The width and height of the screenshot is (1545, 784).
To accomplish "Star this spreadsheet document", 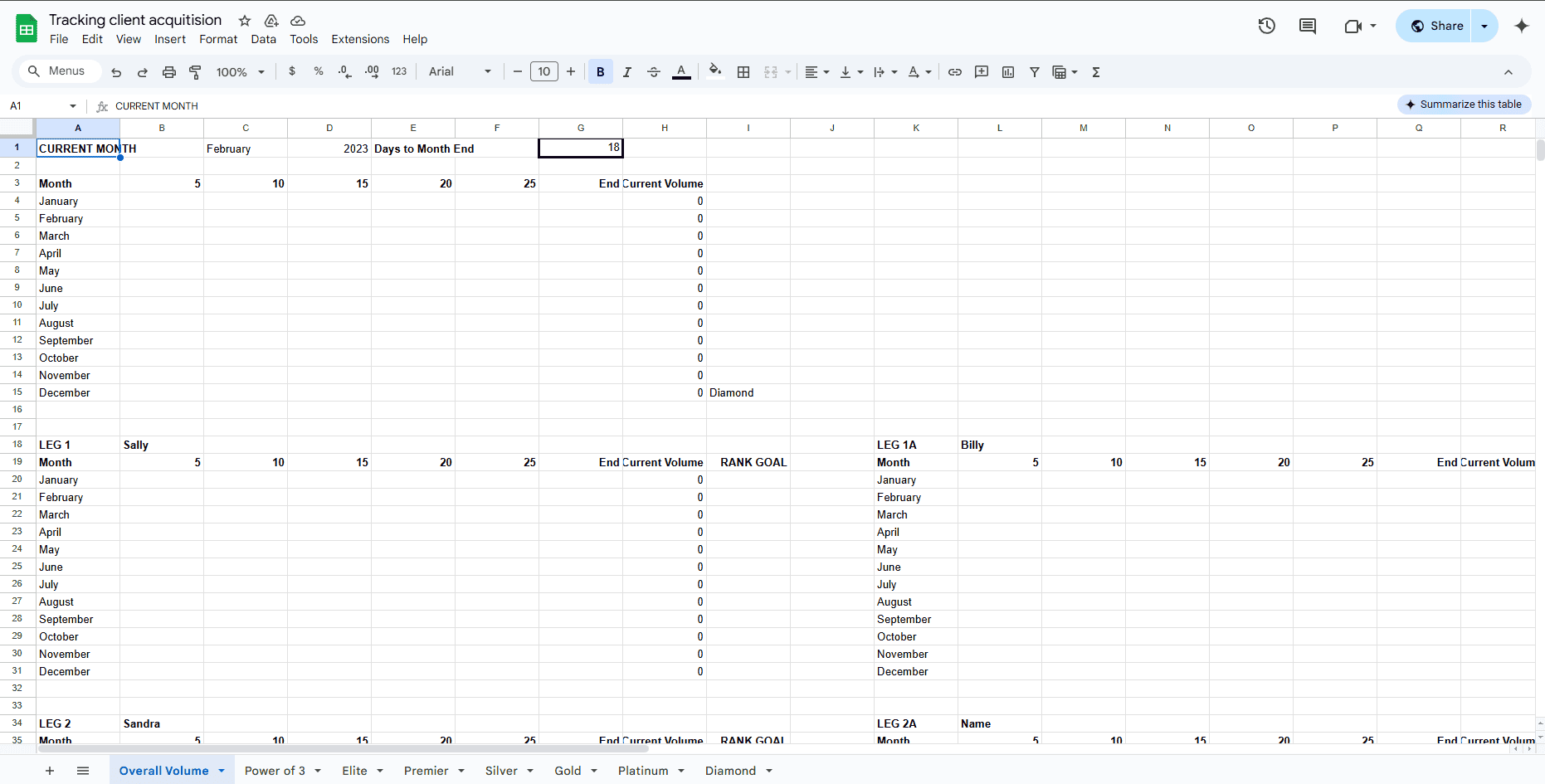I will click(245, 21).
